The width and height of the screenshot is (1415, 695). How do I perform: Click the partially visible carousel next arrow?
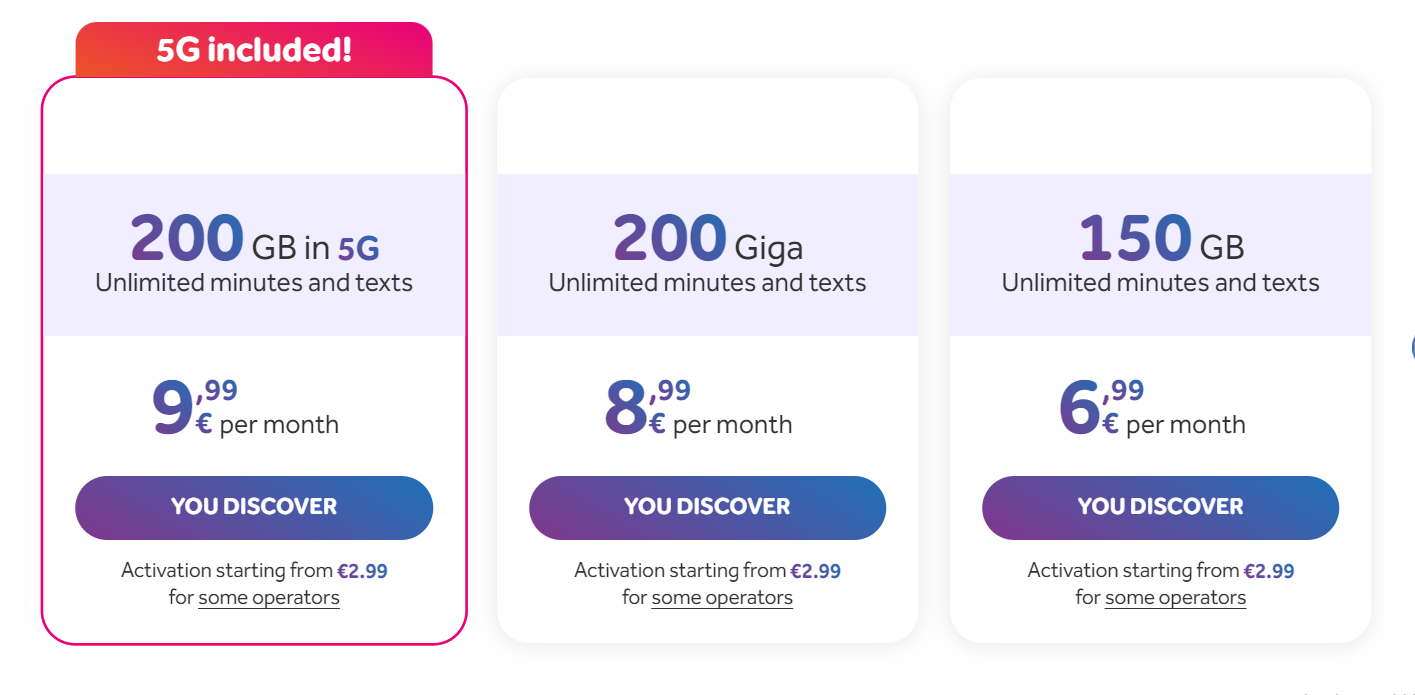1412,347
